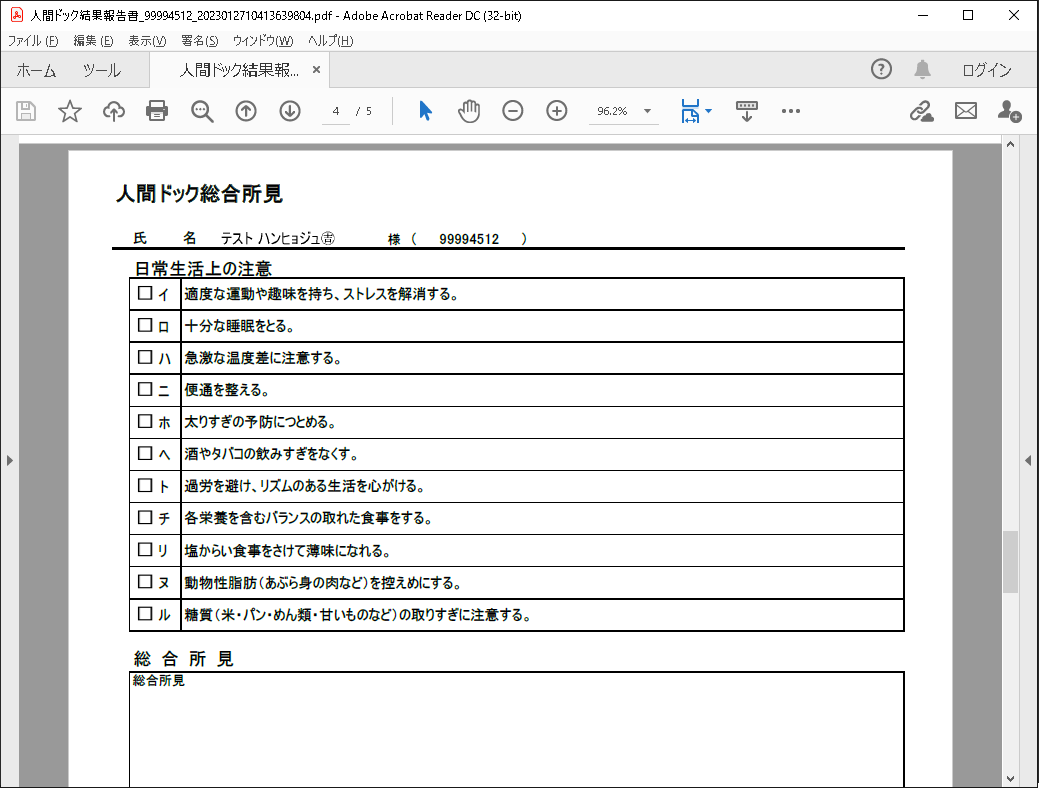Check the box for row ホ
This screenshot has width=1039, height=788.
(144, 421)
